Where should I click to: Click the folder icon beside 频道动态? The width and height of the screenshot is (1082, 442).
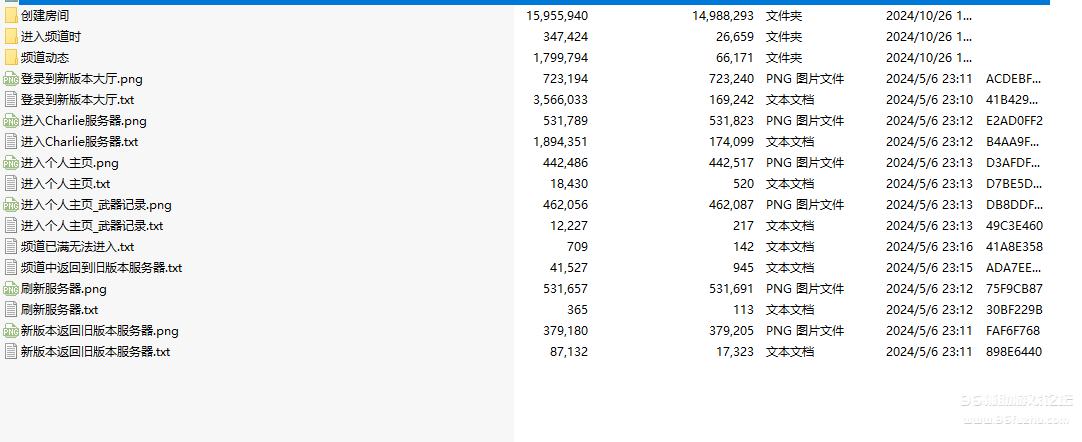[11, 58]
